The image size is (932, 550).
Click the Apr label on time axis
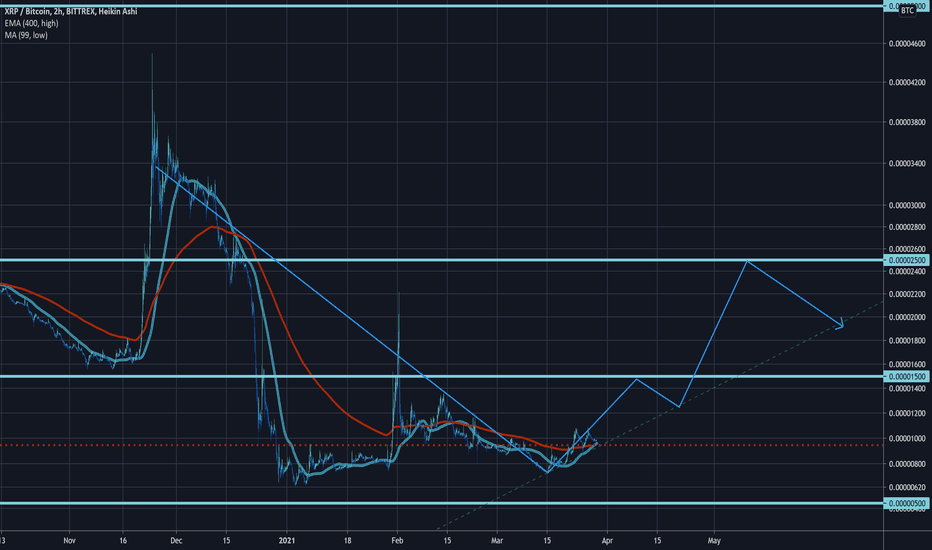pos(607,540)
